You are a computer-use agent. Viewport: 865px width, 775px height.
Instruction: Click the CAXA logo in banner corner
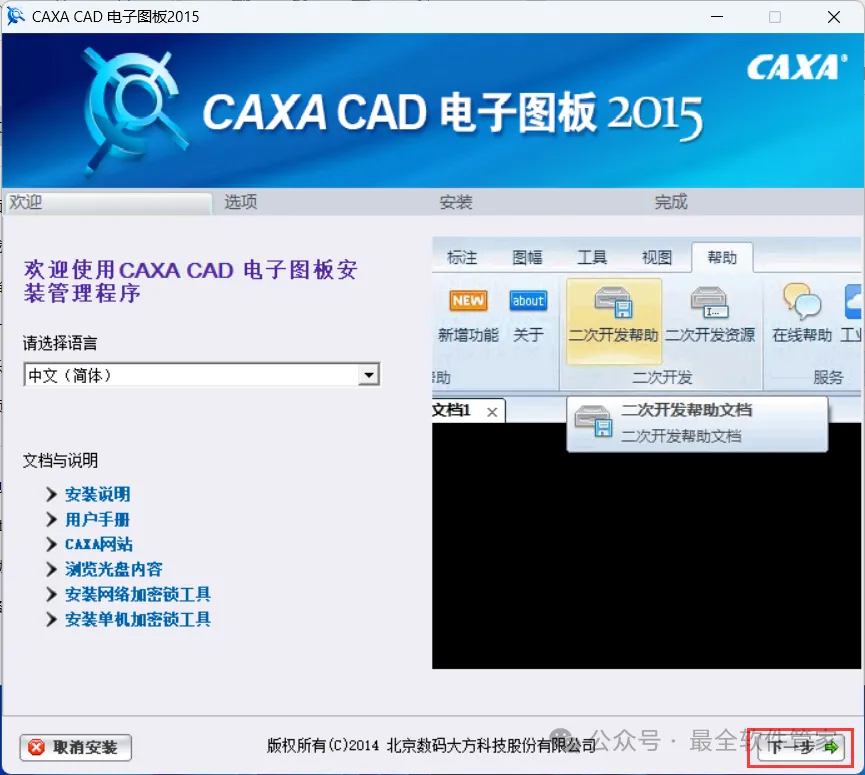pyautogui.click(x=797, y=67)
